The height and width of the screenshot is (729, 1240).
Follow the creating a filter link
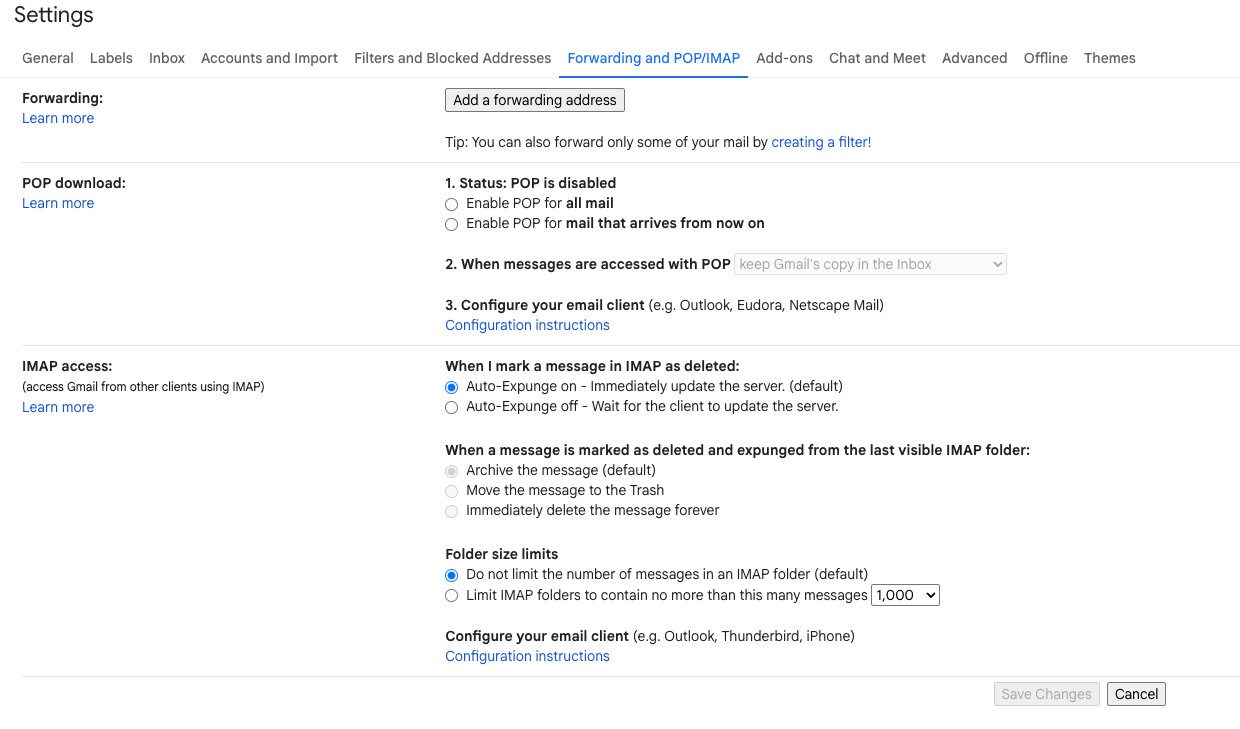[x=819, y=142]
